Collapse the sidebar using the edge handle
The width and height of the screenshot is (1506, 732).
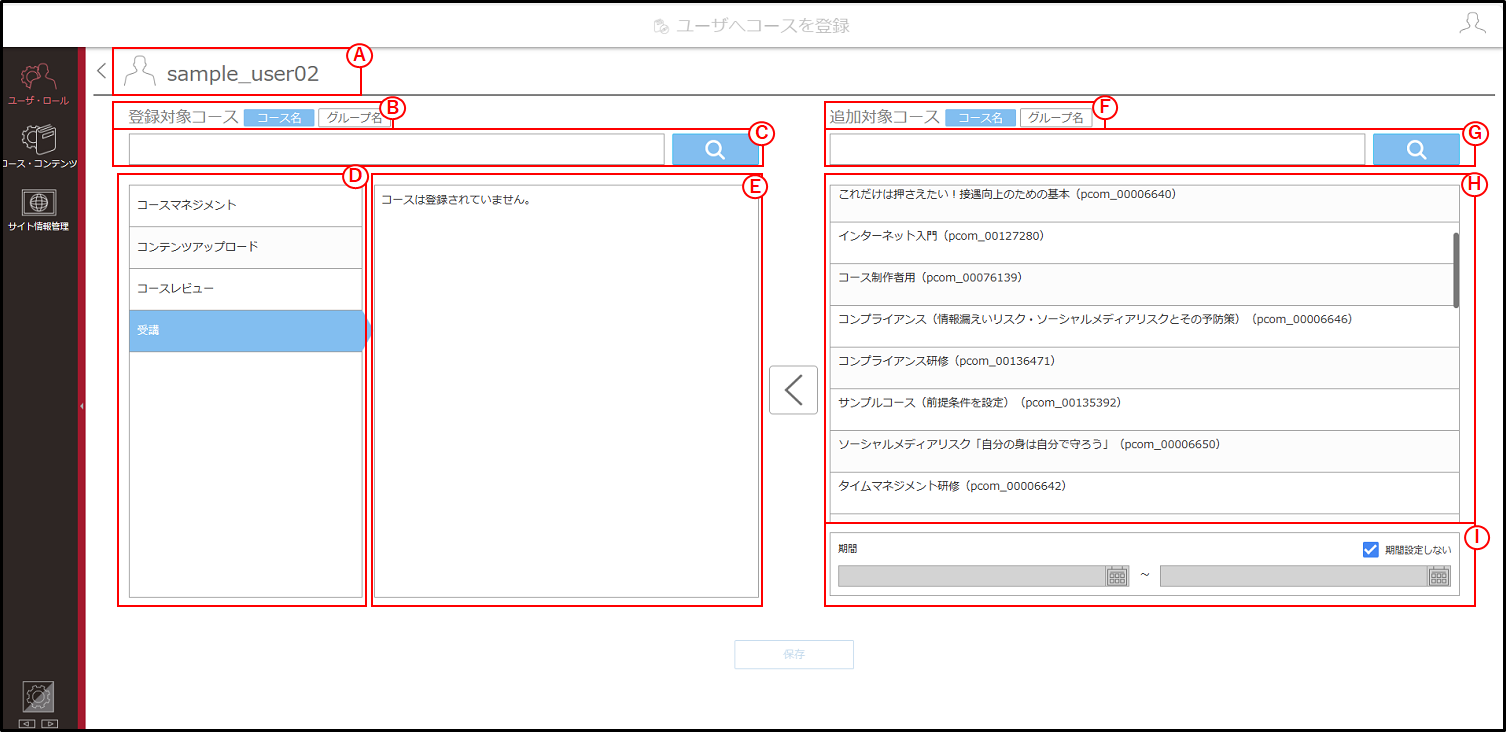point(81,407)
